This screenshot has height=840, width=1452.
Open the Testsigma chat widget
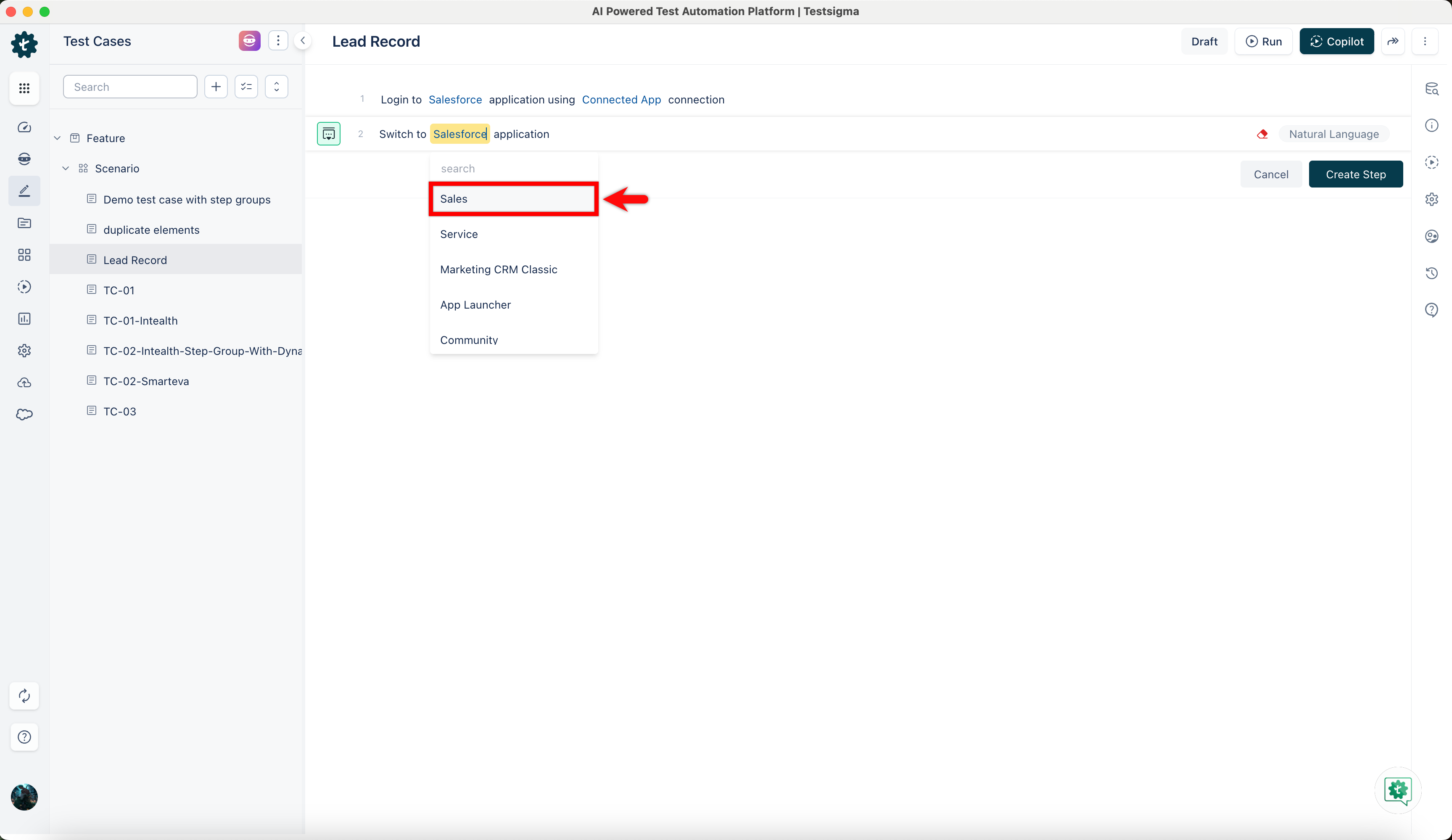point(1398,790)
